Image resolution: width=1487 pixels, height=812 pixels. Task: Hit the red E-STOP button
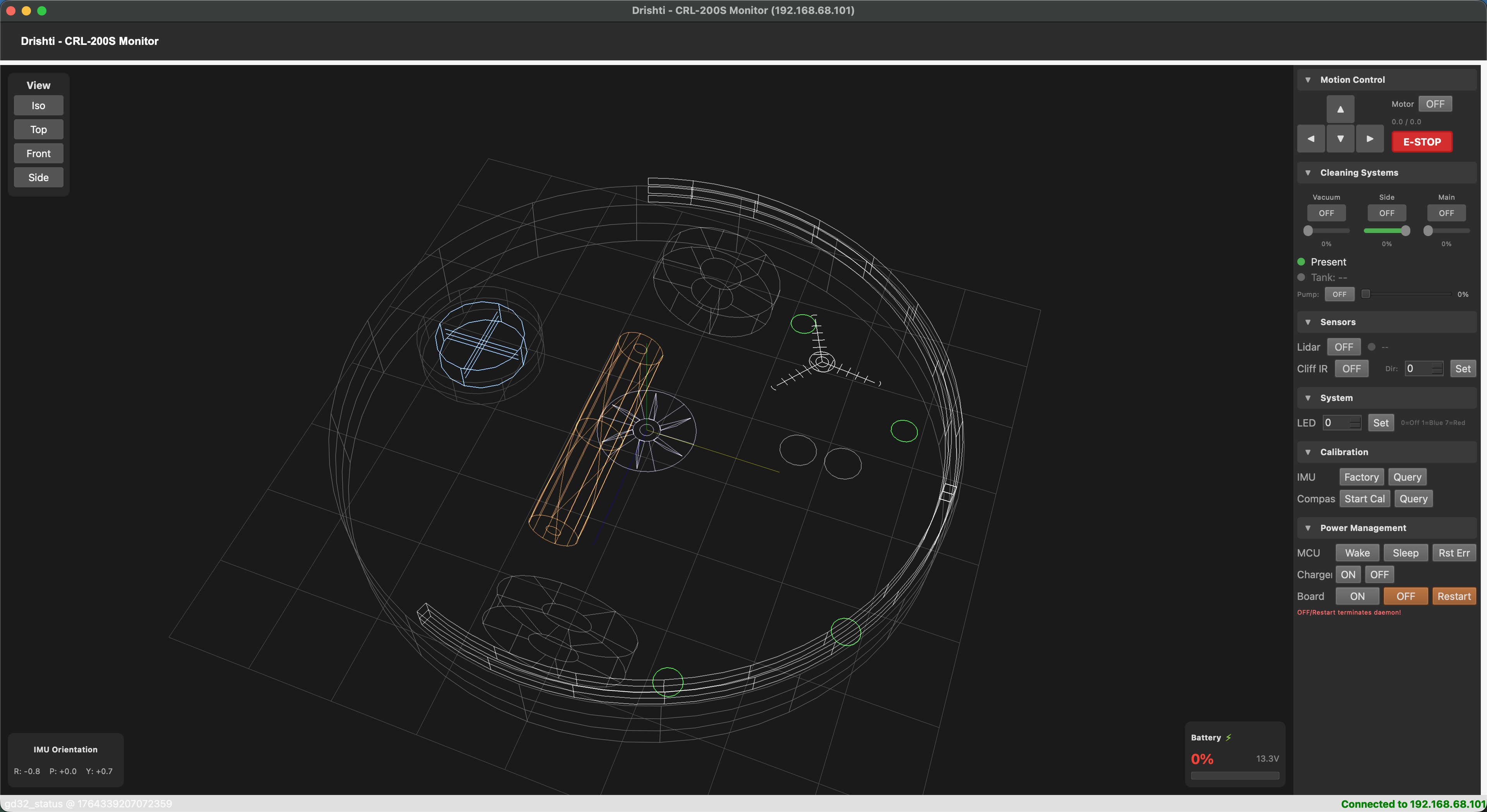[1421, 142]
